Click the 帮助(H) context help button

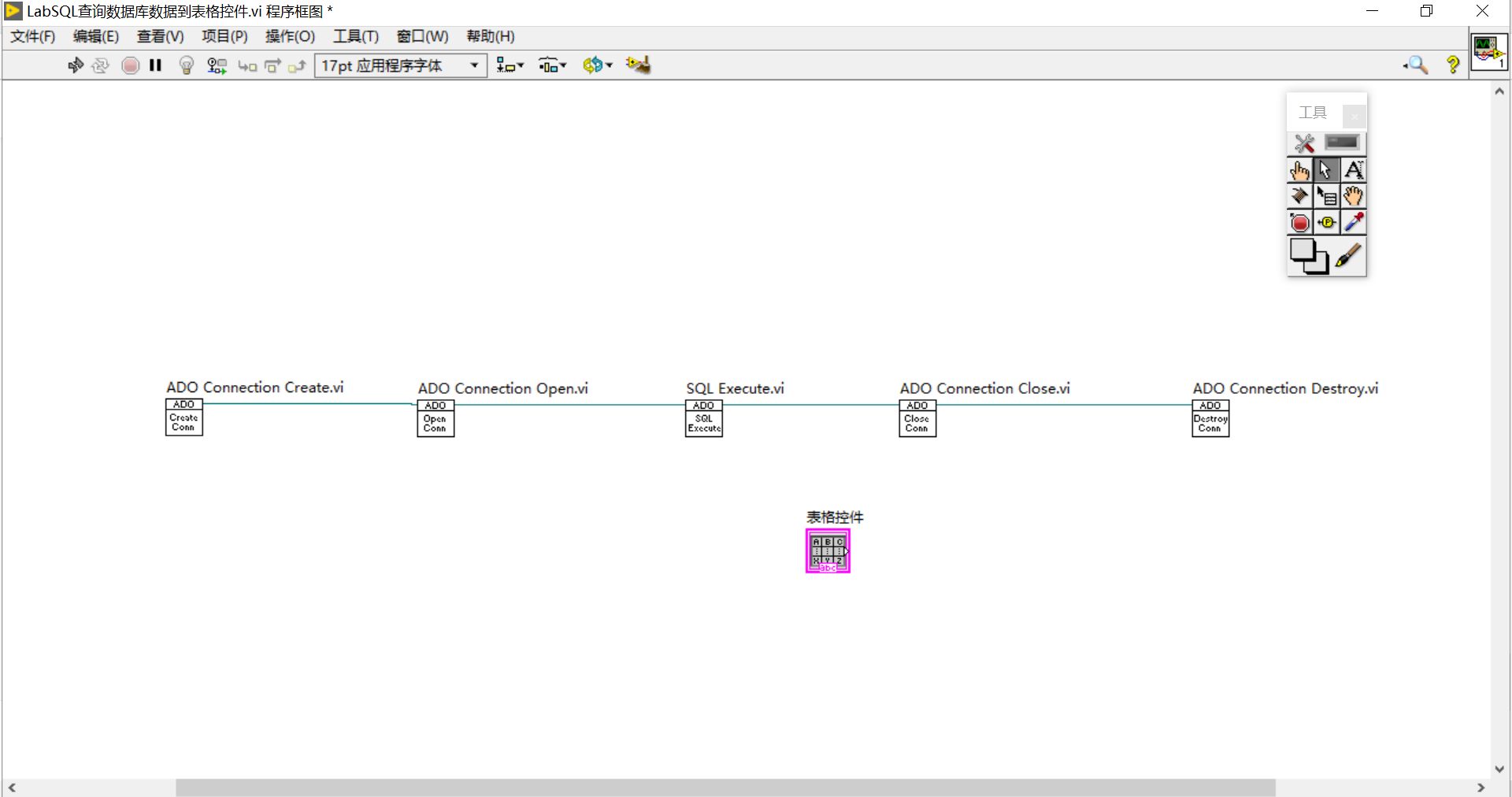click(x=1453, y=65)
